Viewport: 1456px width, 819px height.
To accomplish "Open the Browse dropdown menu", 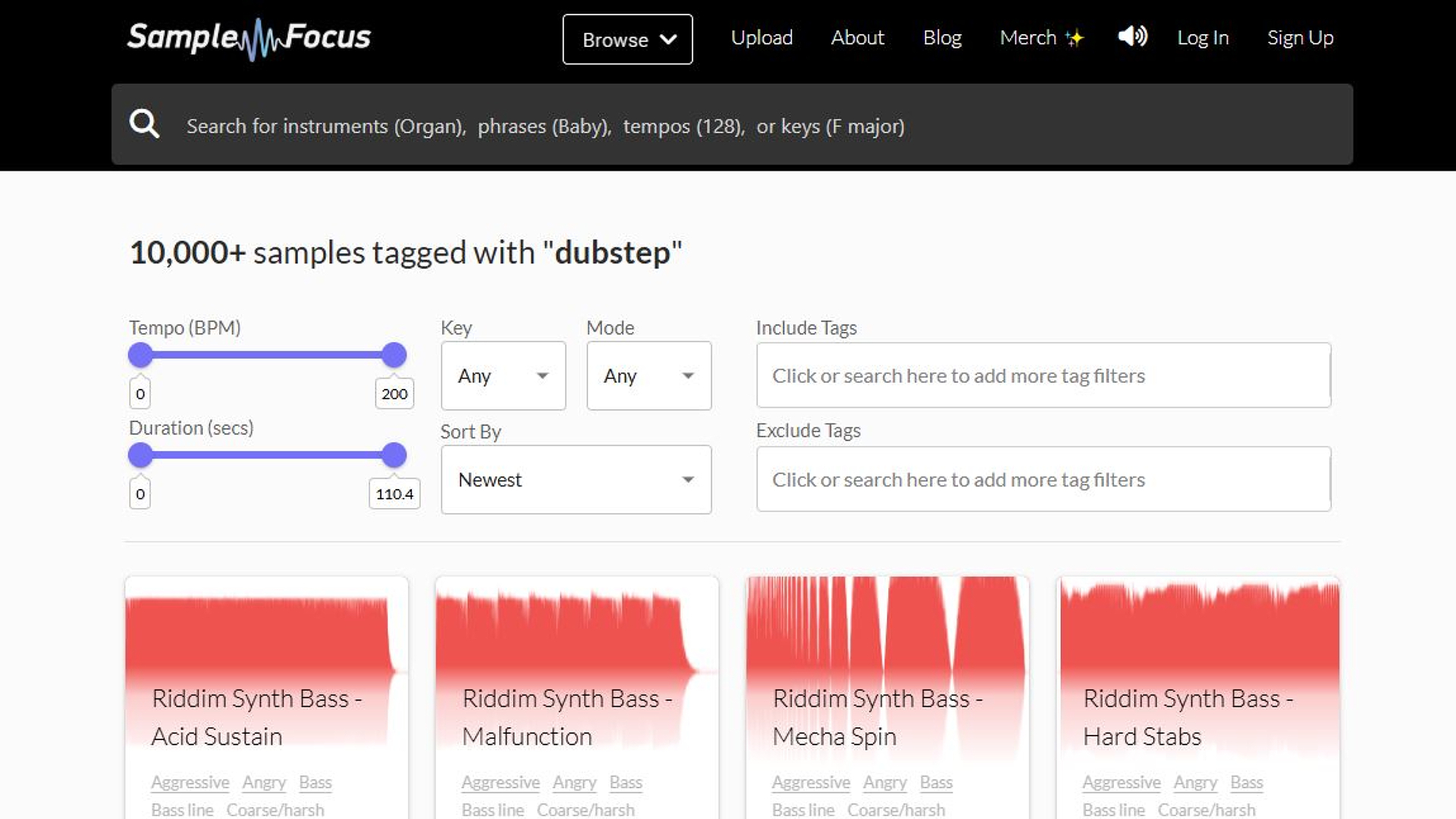I will [627, 39].
